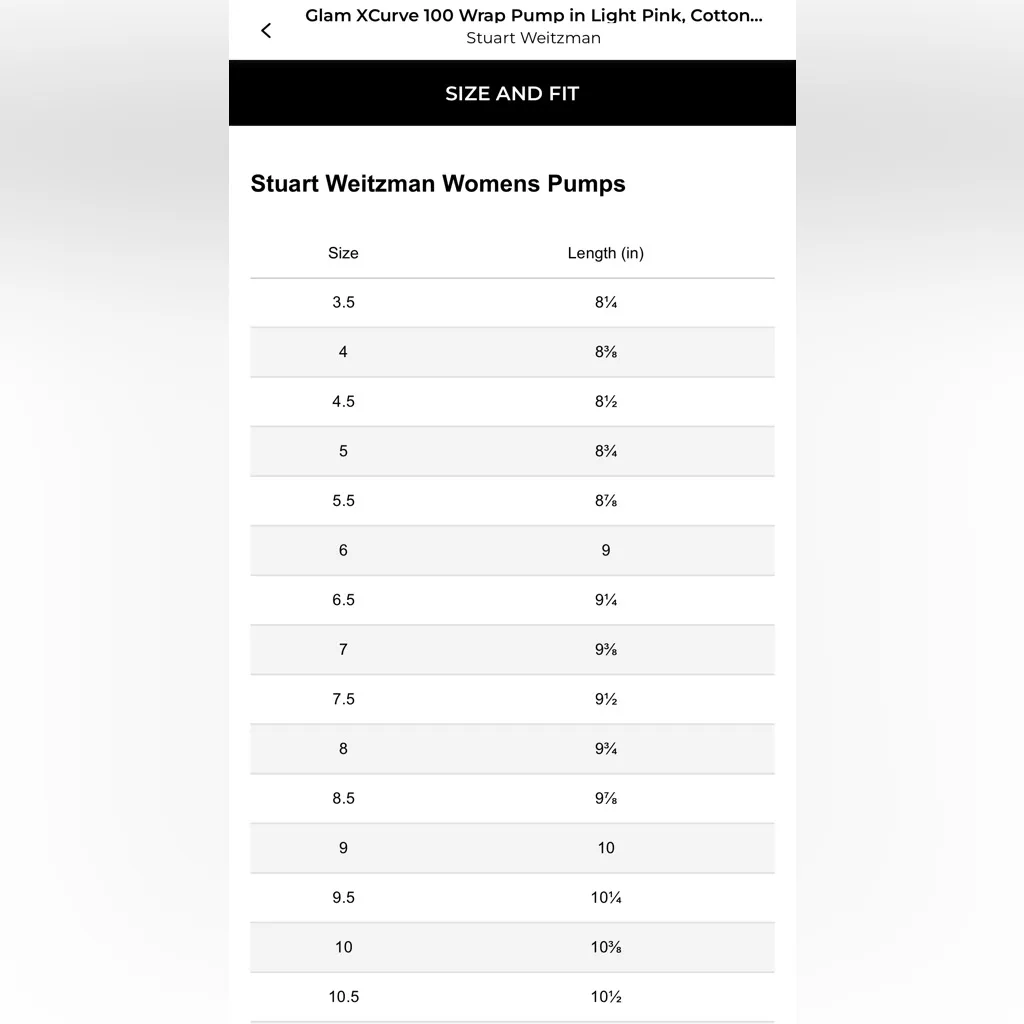This screenshot has width=1024, height=1024.
Task: Click the 10¼ length value
Action: point(606,898)
